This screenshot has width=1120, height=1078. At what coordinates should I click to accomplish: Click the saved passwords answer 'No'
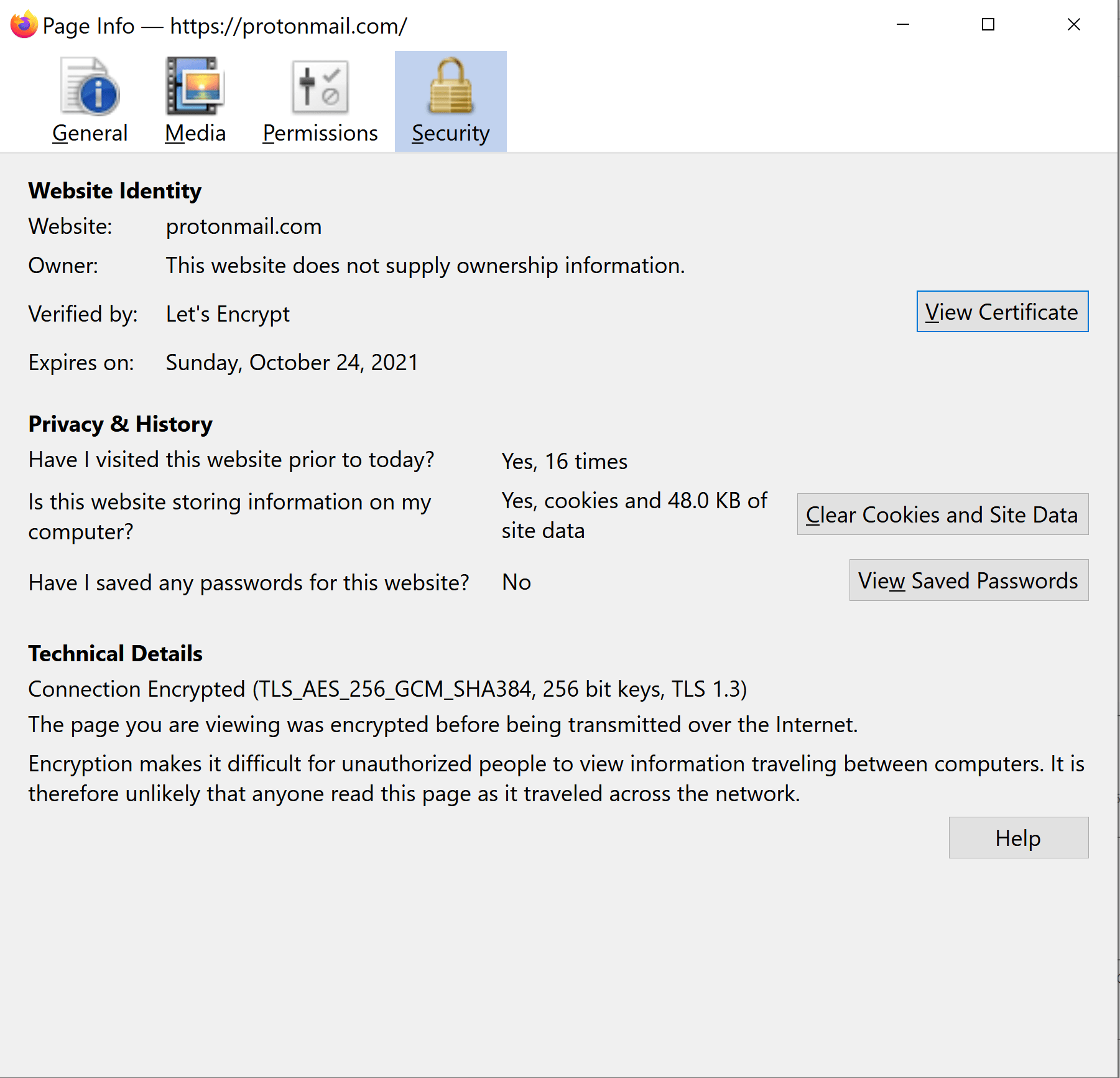pos(517,582)
